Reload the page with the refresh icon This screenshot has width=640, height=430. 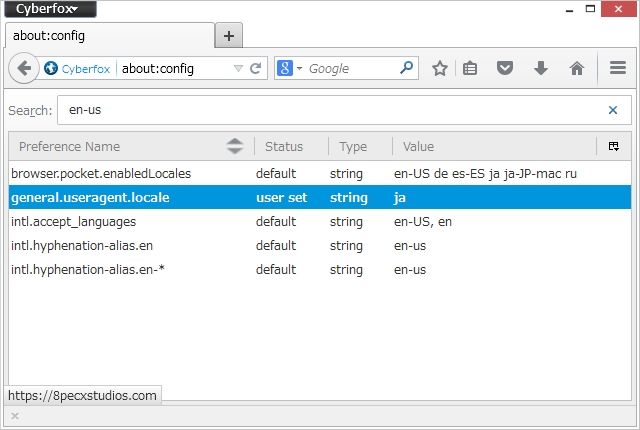(x=256, y=68)
